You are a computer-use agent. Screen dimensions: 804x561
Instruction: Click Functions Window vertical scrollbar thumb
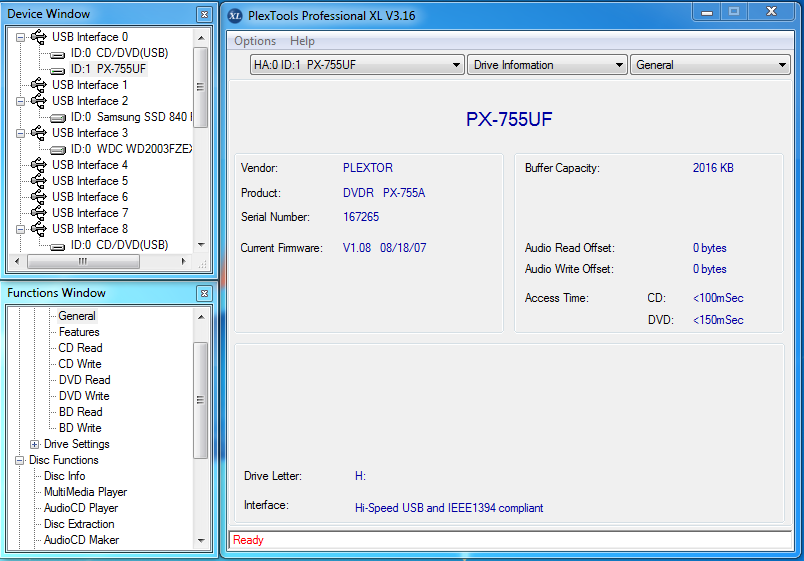coord(201,400)
